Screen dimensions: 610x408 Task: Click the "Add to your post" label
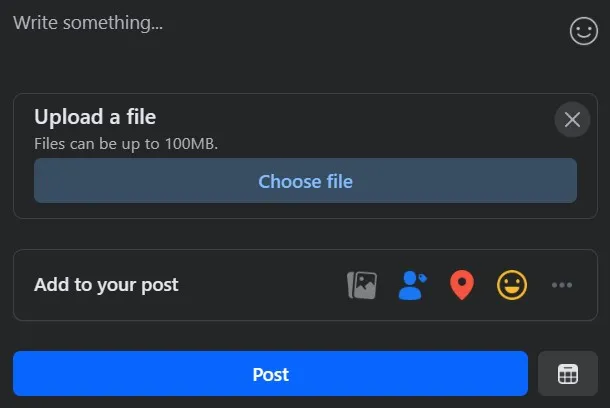pos(106,285)
